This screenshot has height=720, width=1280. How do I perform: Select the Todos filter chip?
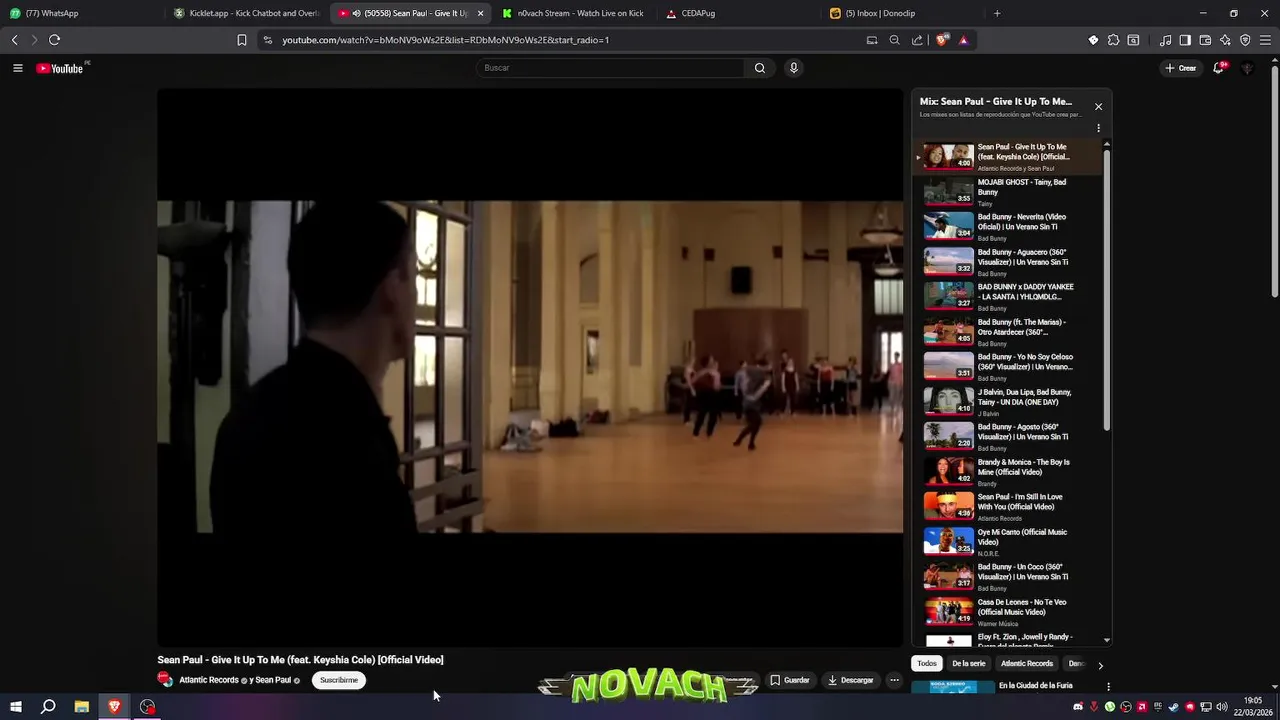(x=927, y=664)
